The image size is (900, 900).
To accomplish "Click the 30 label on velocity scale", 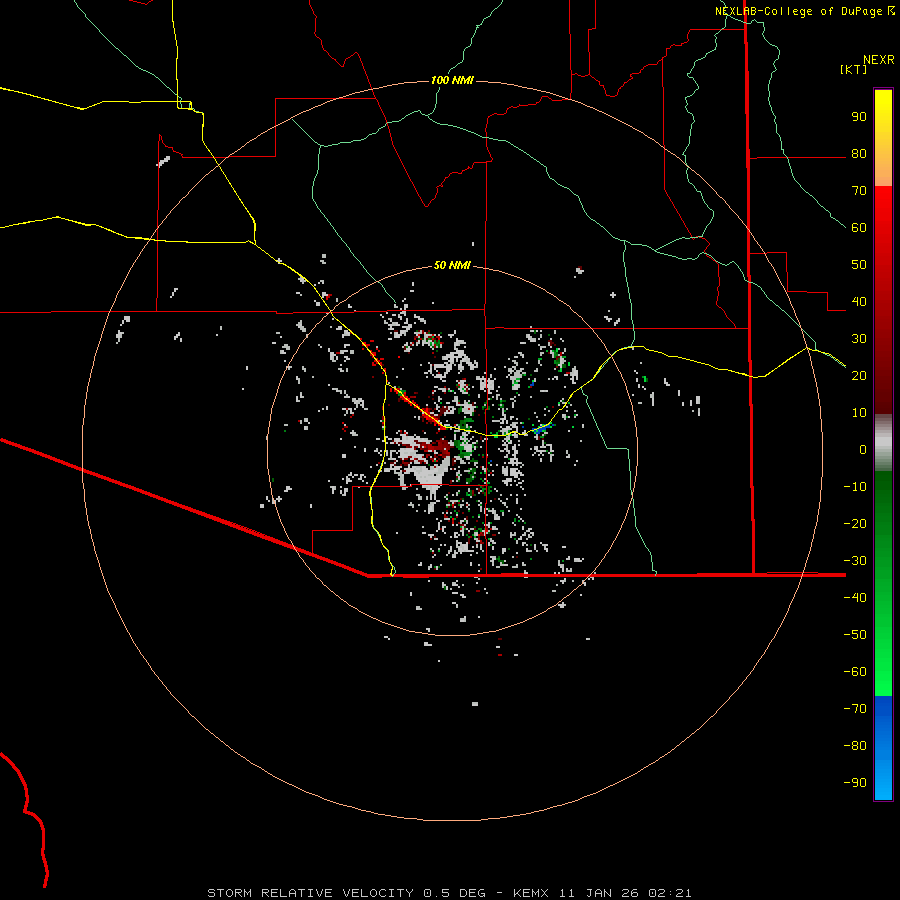I will coord(859,339).
